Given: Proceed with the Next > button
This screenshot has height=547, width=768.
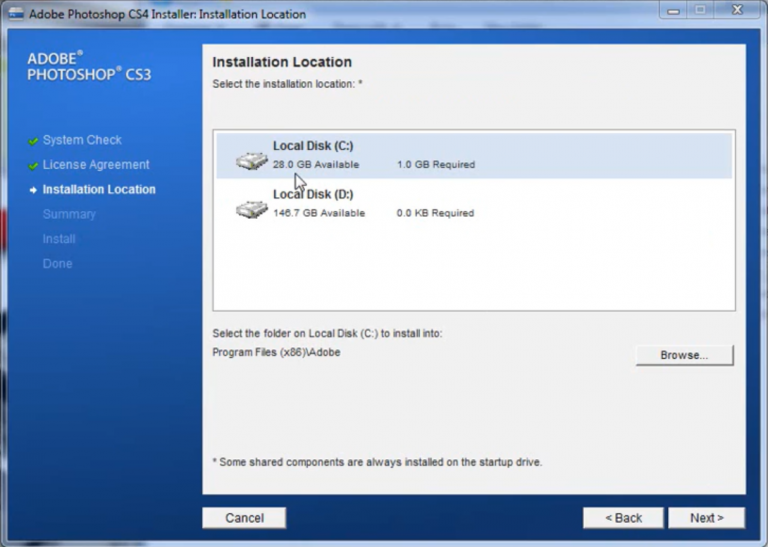Looking at the screenshot, I should point(705,518).
